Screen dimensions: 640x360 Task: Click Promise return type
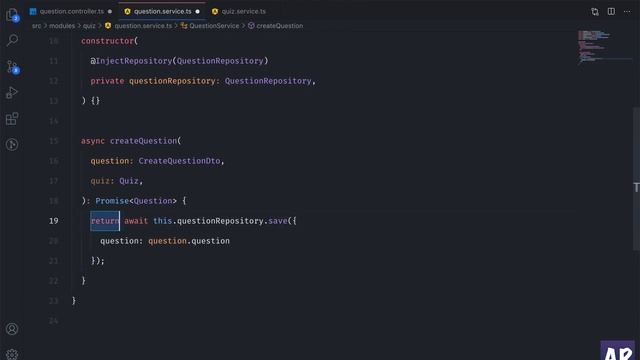point(112,201)
